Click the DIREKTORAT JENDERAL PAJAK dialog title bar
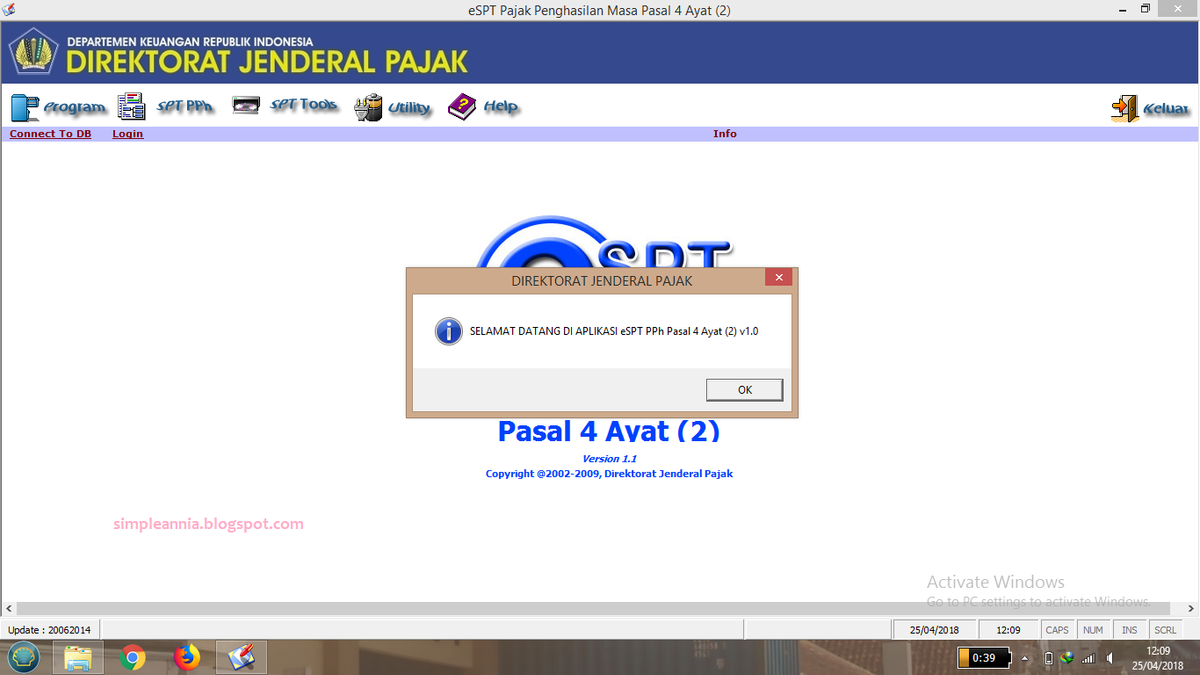The height and width of the screenshot is (675, 1200). (x=602, y=281)
